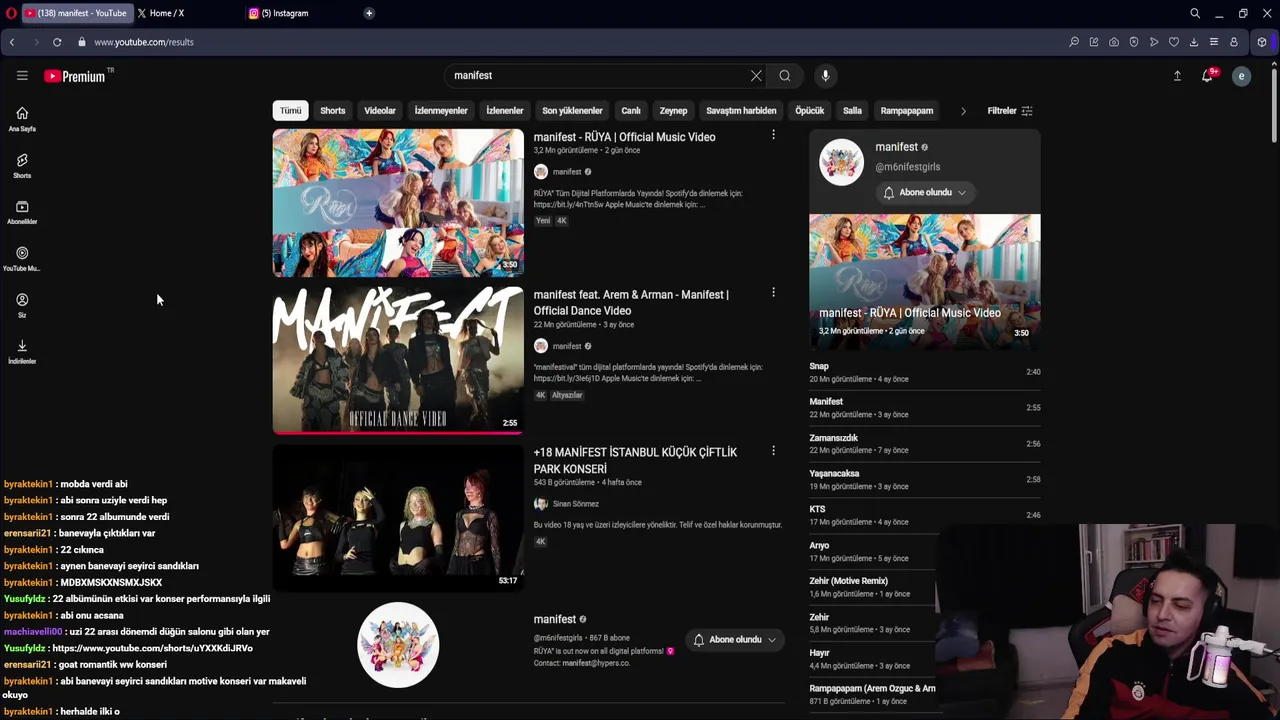Reload the page in Opera

tap(57, 42)
